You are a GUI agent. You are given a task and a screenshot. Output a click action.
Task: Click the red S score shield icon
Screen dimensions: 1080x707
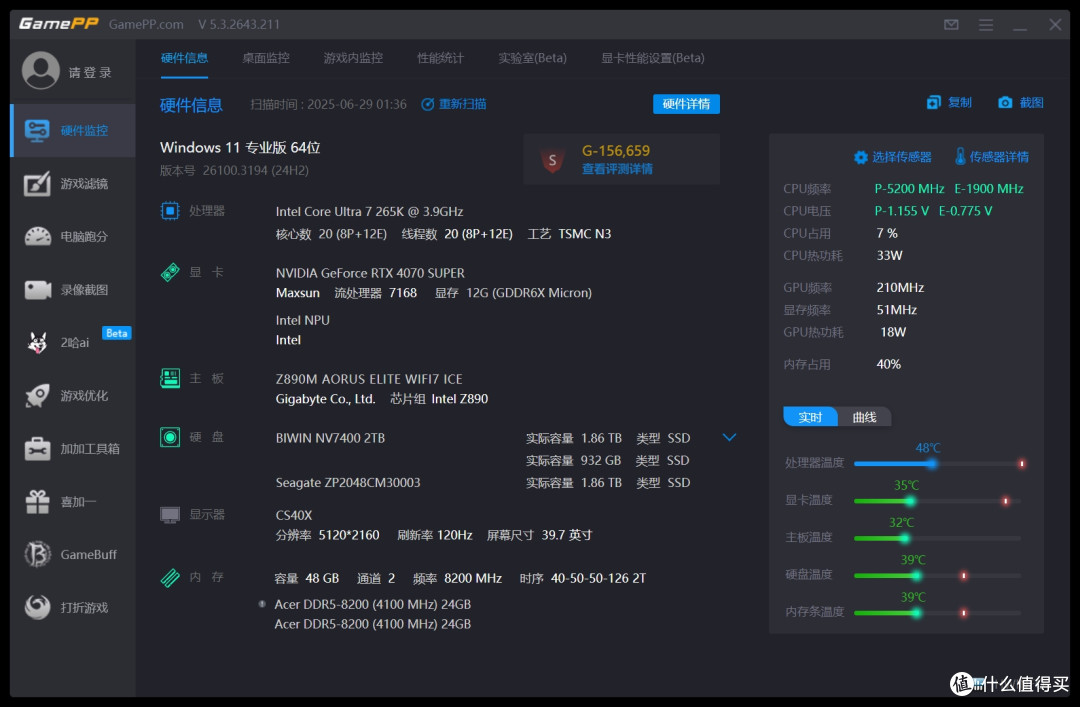tap(552, 161)
